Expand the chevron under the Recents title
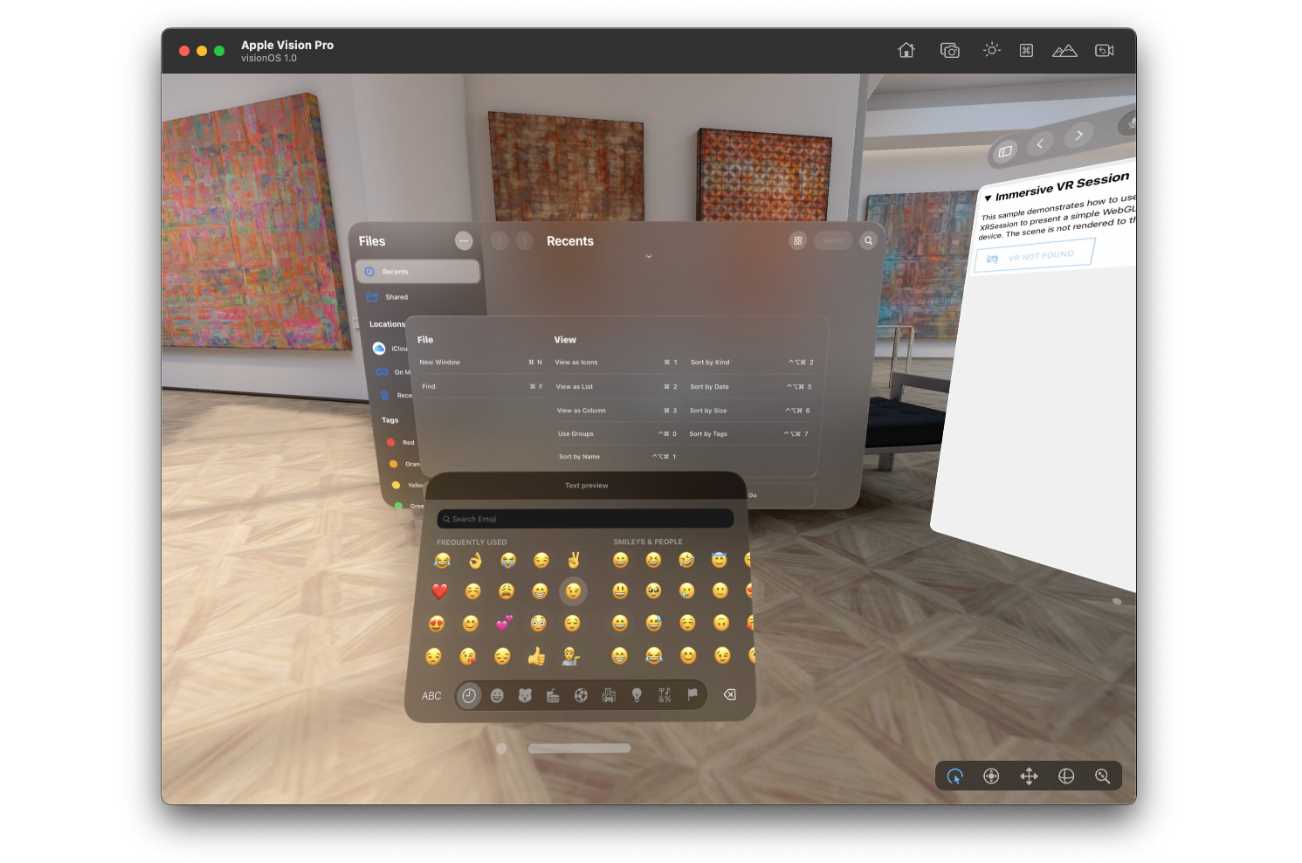 (648, 257)
